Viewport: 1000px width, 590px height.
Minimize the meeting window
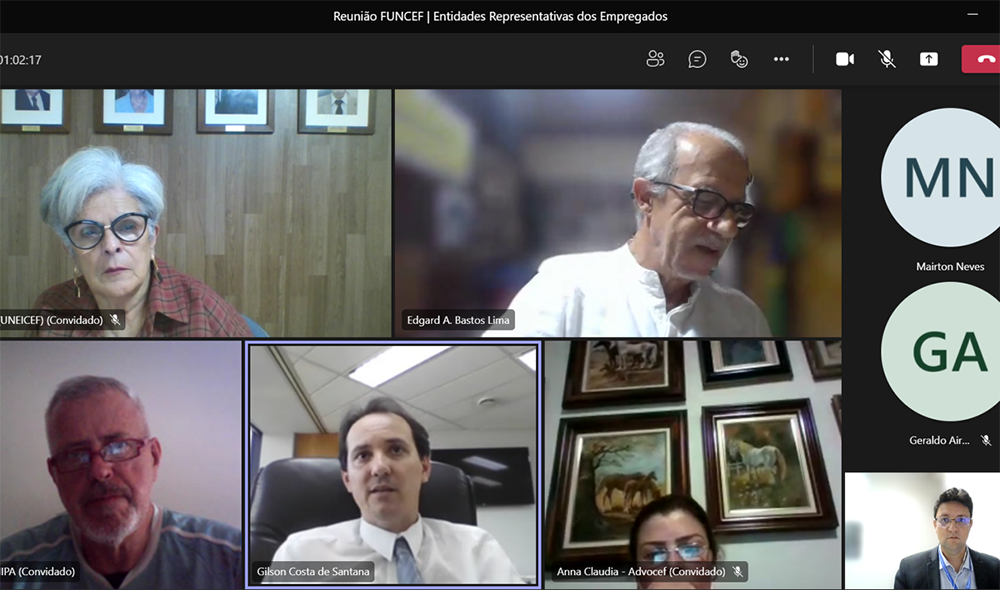pos(973,15)
